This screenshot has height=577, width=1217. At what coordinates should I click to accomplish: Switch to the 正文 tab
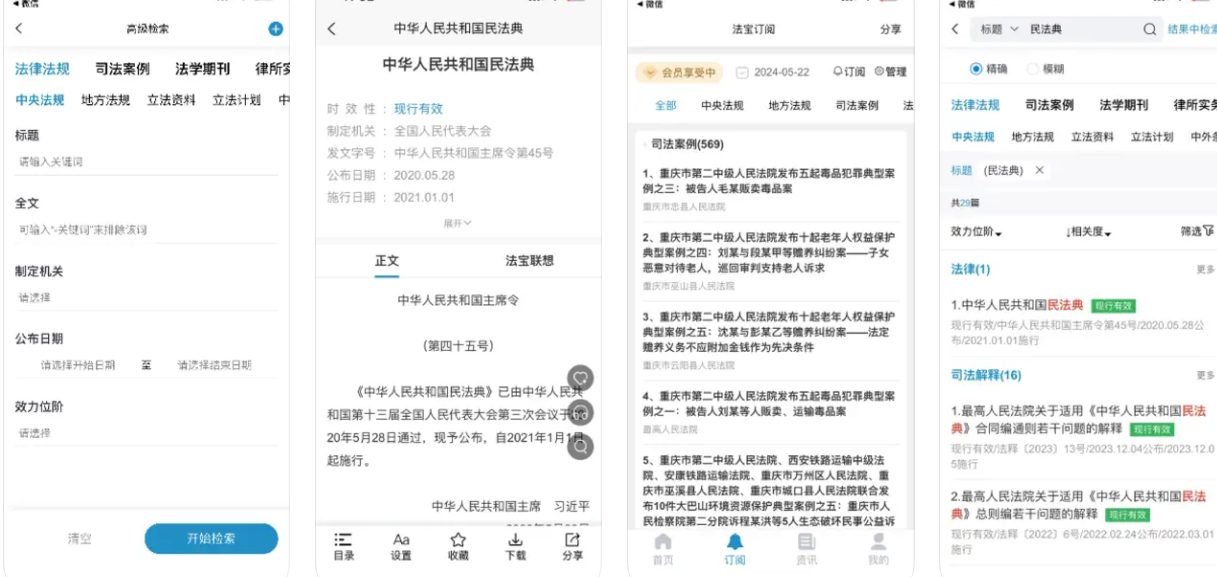tap(387, 260)
